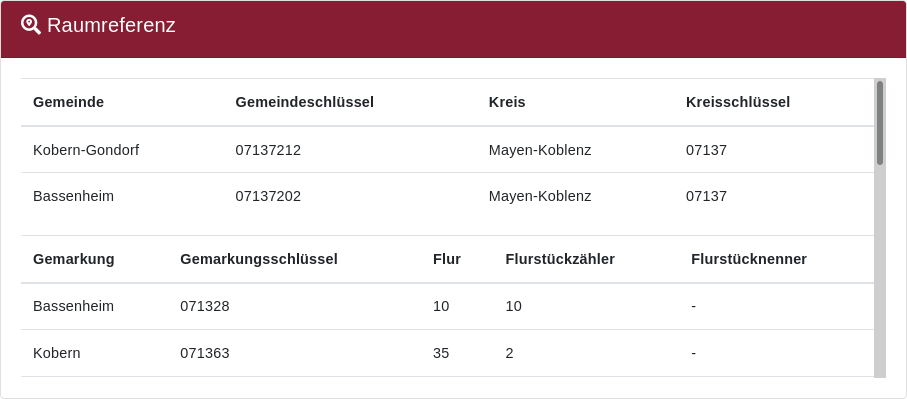Click the Gemarkungsschlüssel value 071328
Image resolution: width=907 pixels, height=399 pixels.
point(205,306)
